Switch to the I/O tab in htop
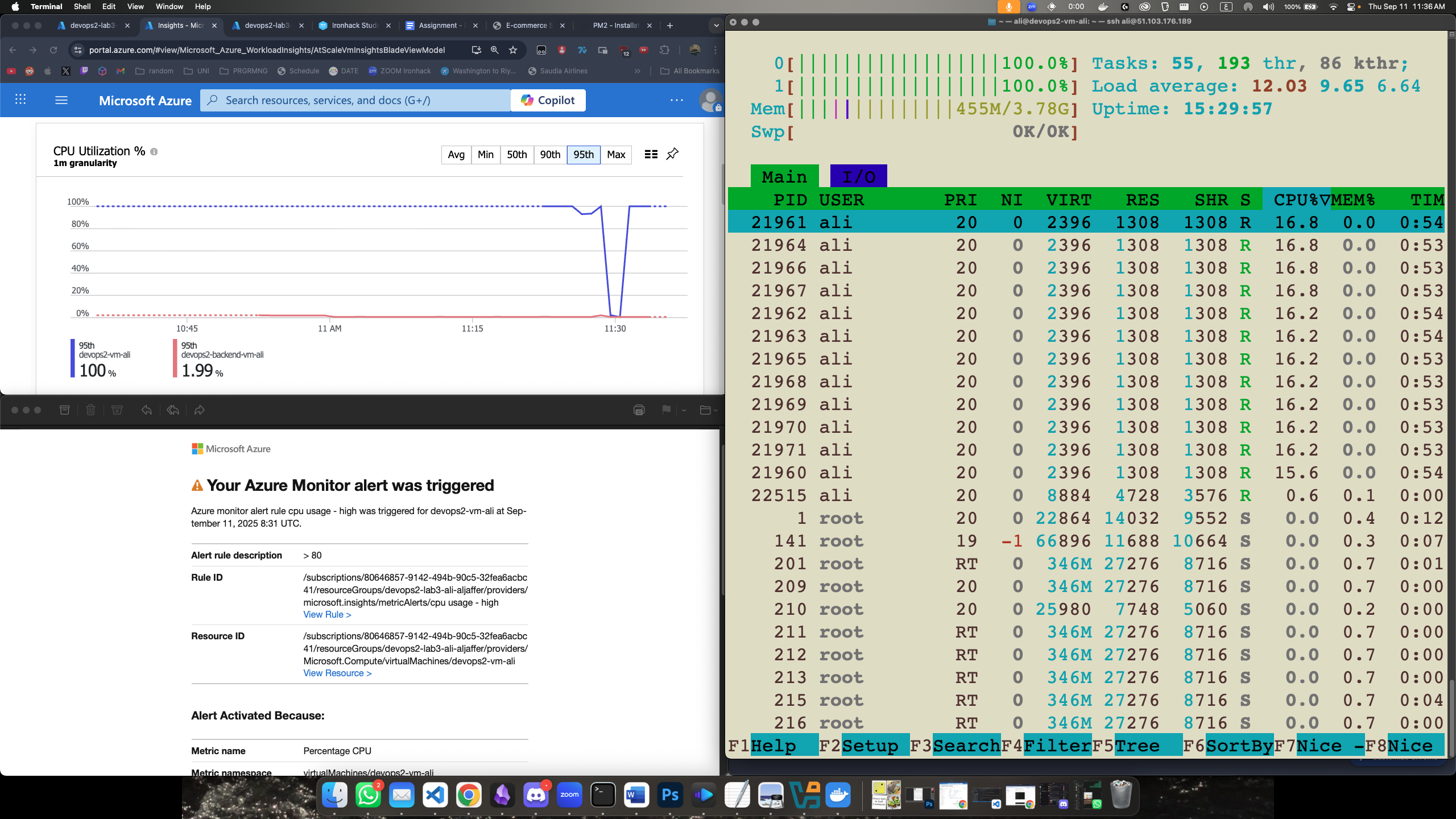 coord(858,177)
